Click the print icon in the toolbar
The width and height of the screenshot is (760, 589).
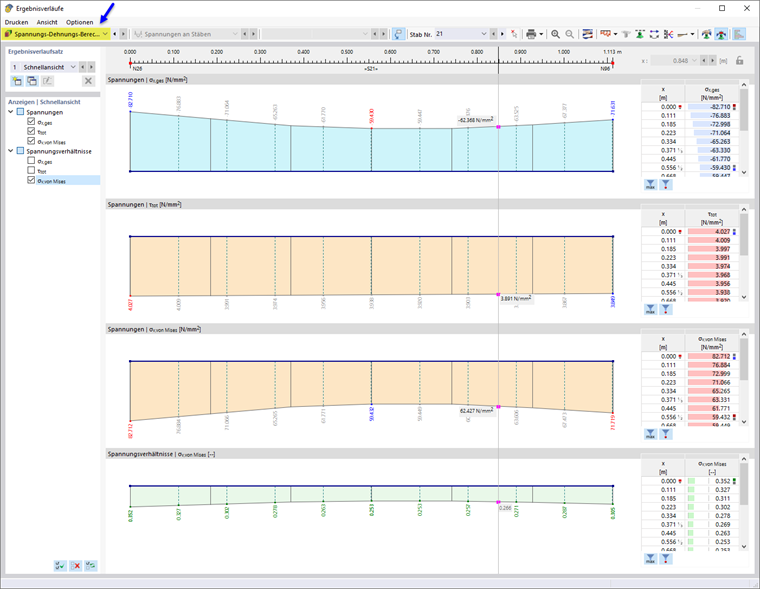(531, 34)
